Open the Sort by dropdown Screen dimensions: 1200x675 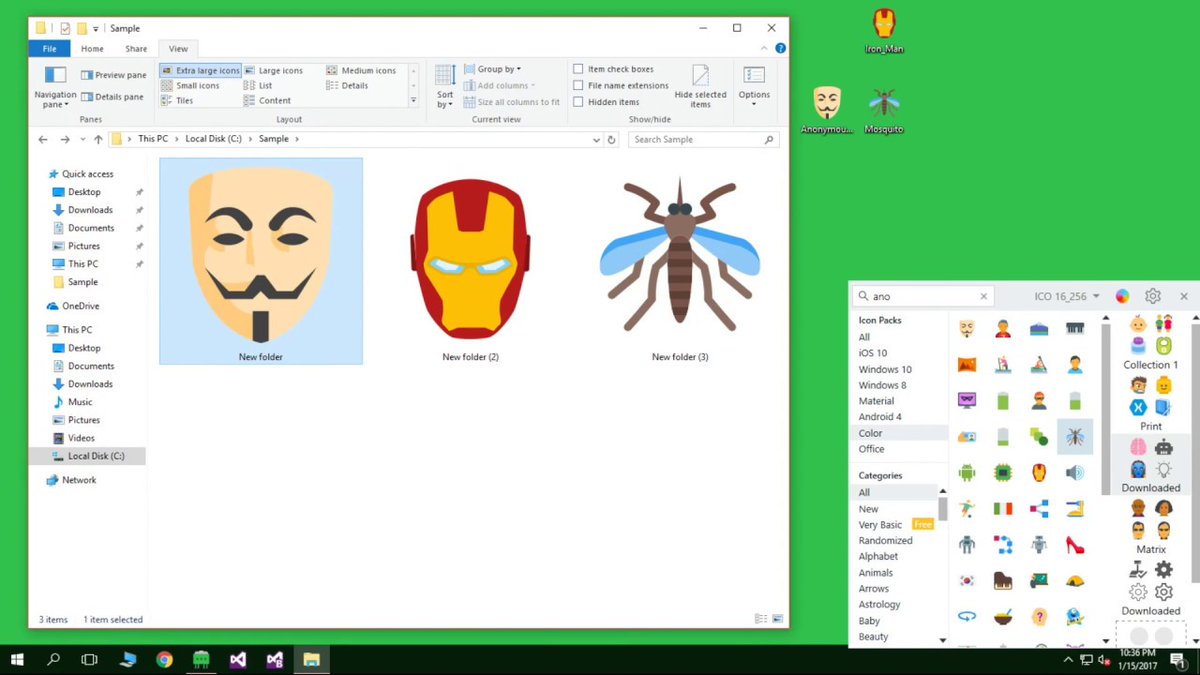pos(445,86)
